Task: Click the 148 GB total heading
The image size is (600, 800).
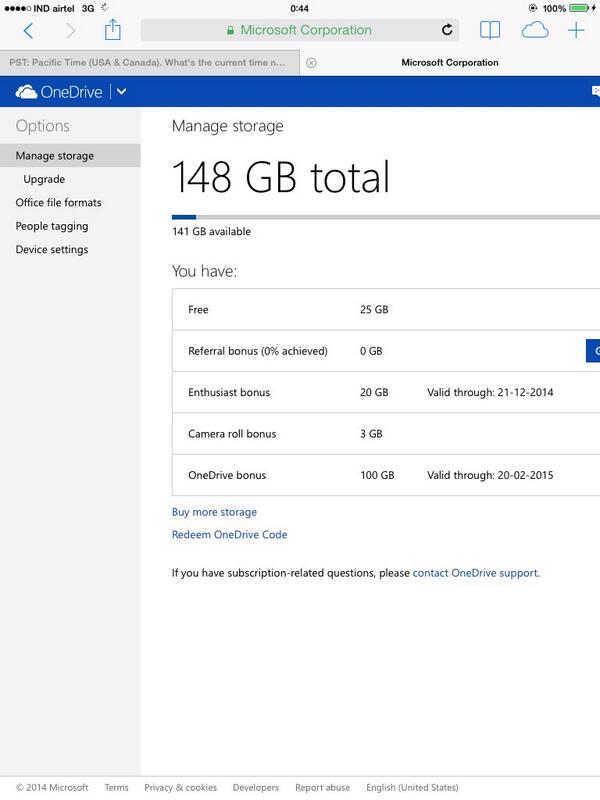Action: click(281, 177)
